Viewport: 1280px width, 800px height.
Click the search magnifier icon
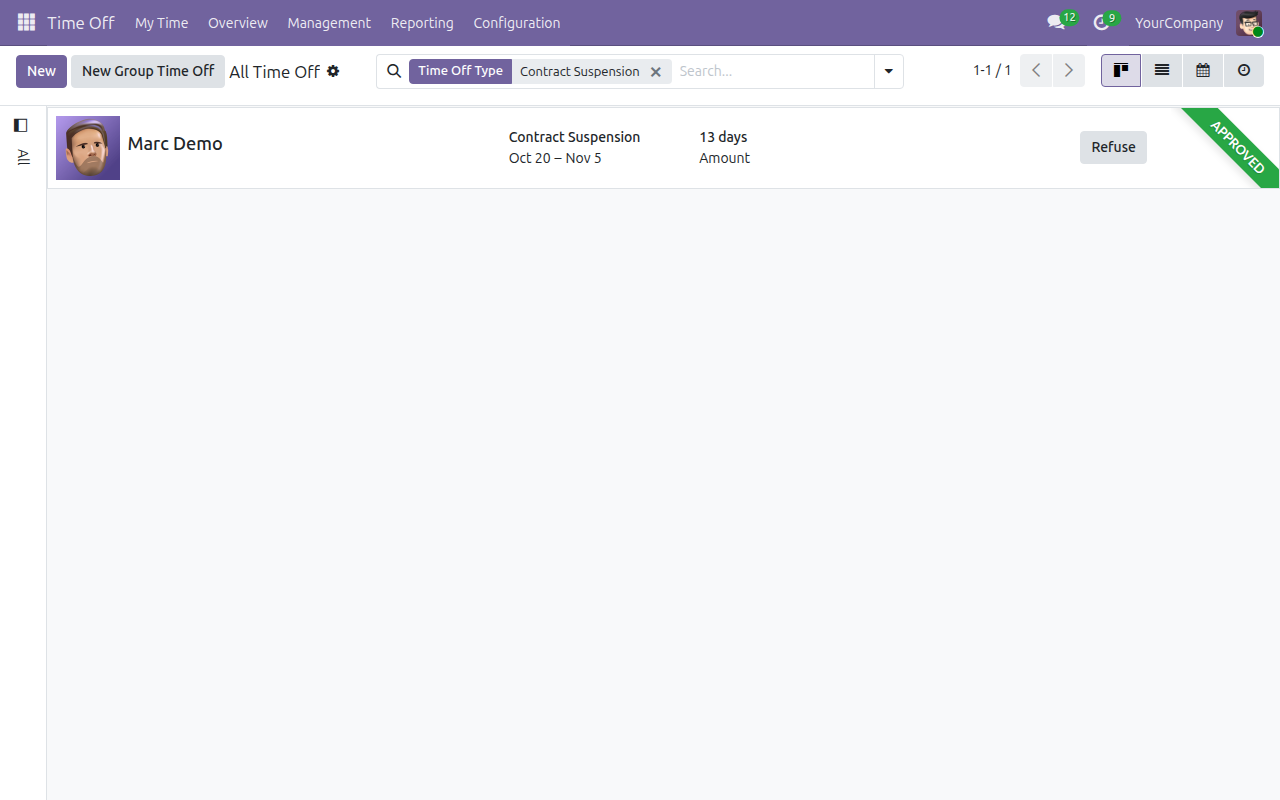[394, 71]
